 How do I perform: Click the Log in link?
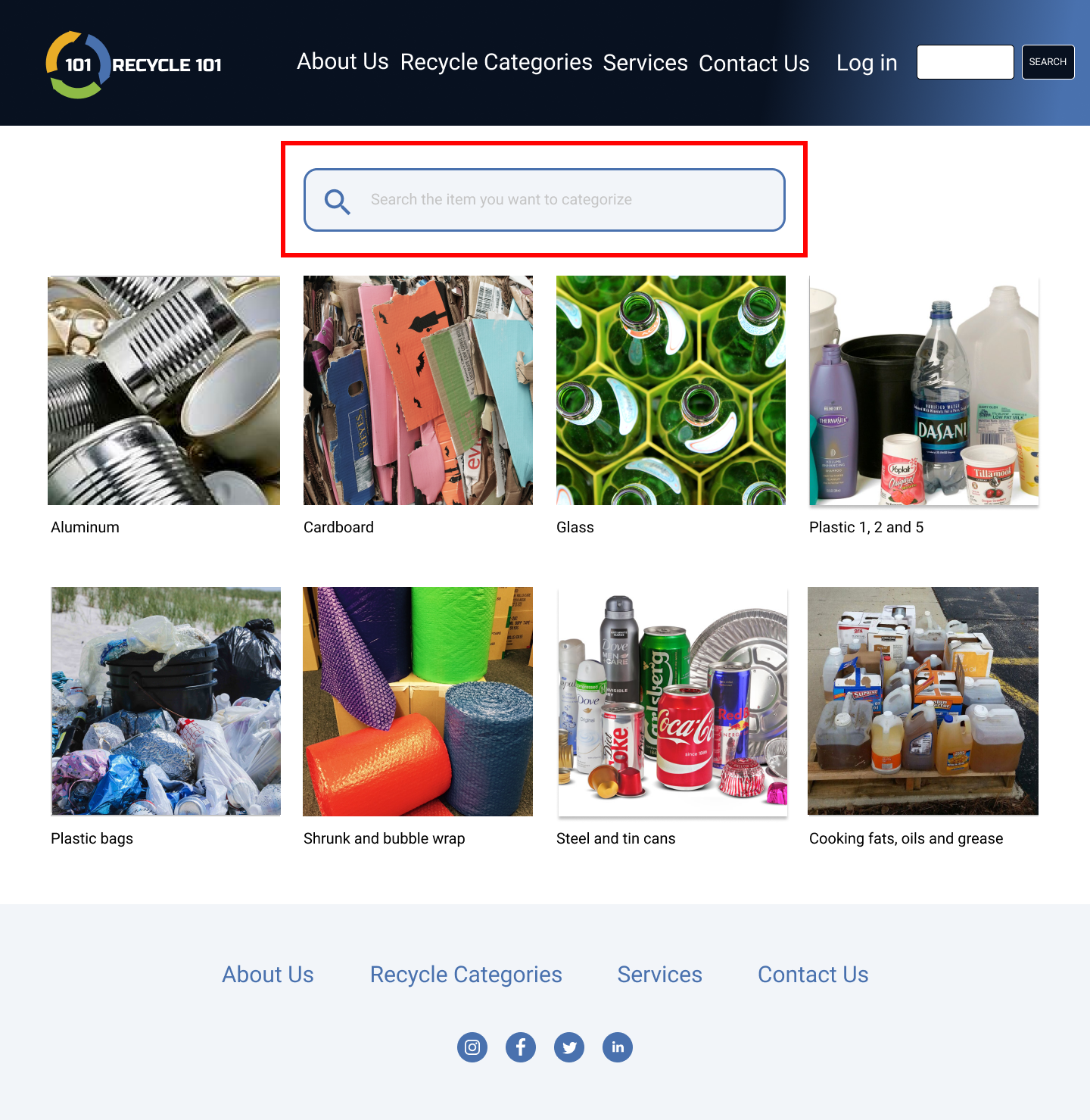pos(867,63)
